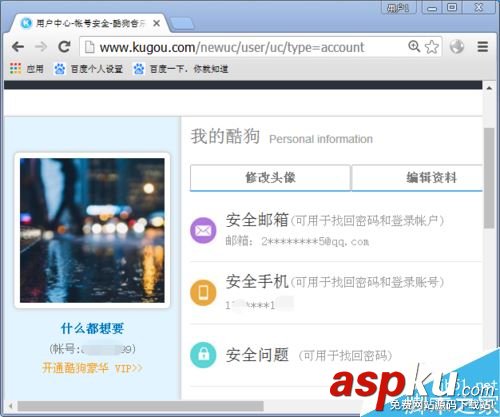Minimize the browser window
This screenshot has width=500, height=417.
click(x=432, y=7)
